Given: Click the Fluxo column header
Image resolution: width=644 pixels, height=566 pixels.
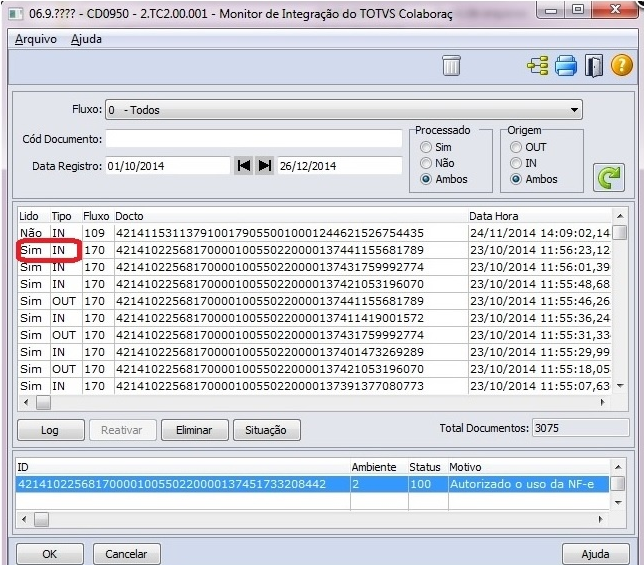Looking at the screenshot, I should pos(98,216).
